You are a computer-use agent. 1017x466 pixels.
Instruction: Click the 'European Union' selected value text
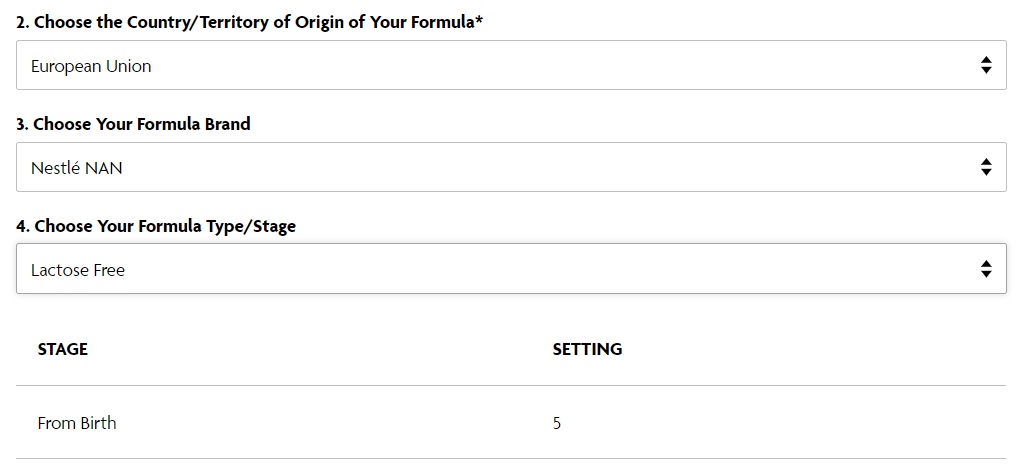91,66
